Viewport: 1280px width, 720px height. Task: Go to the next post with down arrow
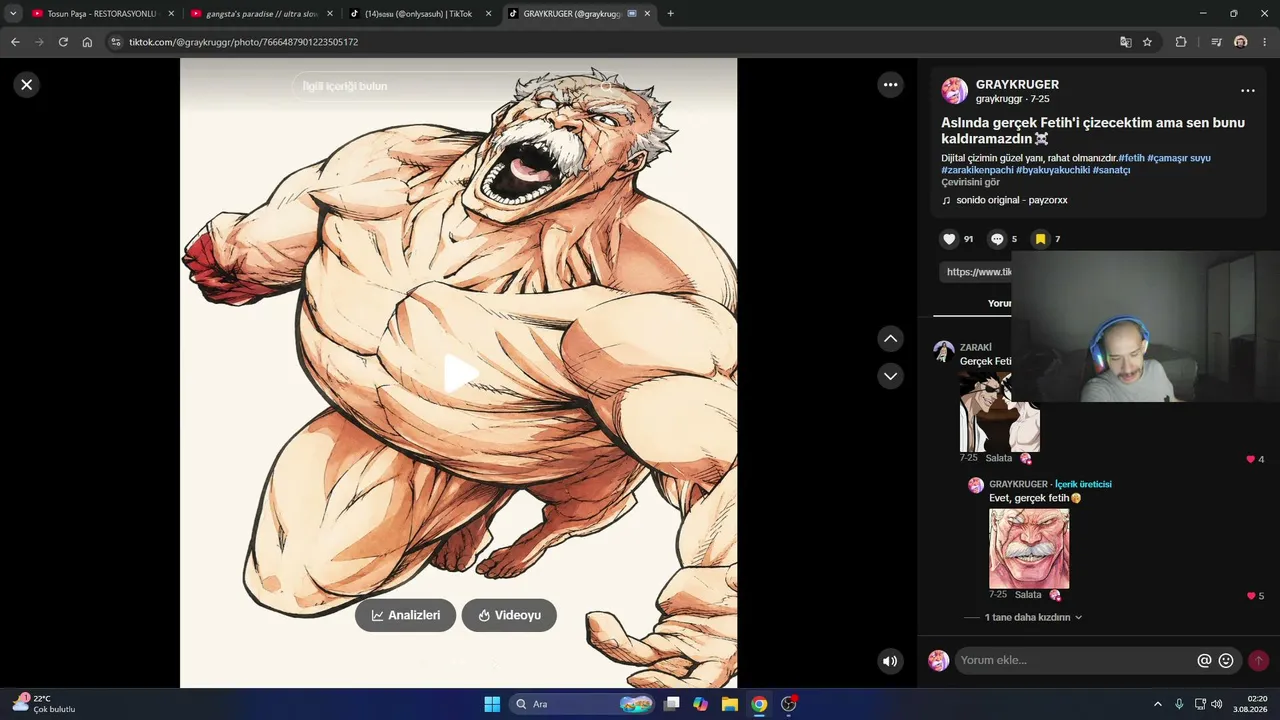coord(890,376)
